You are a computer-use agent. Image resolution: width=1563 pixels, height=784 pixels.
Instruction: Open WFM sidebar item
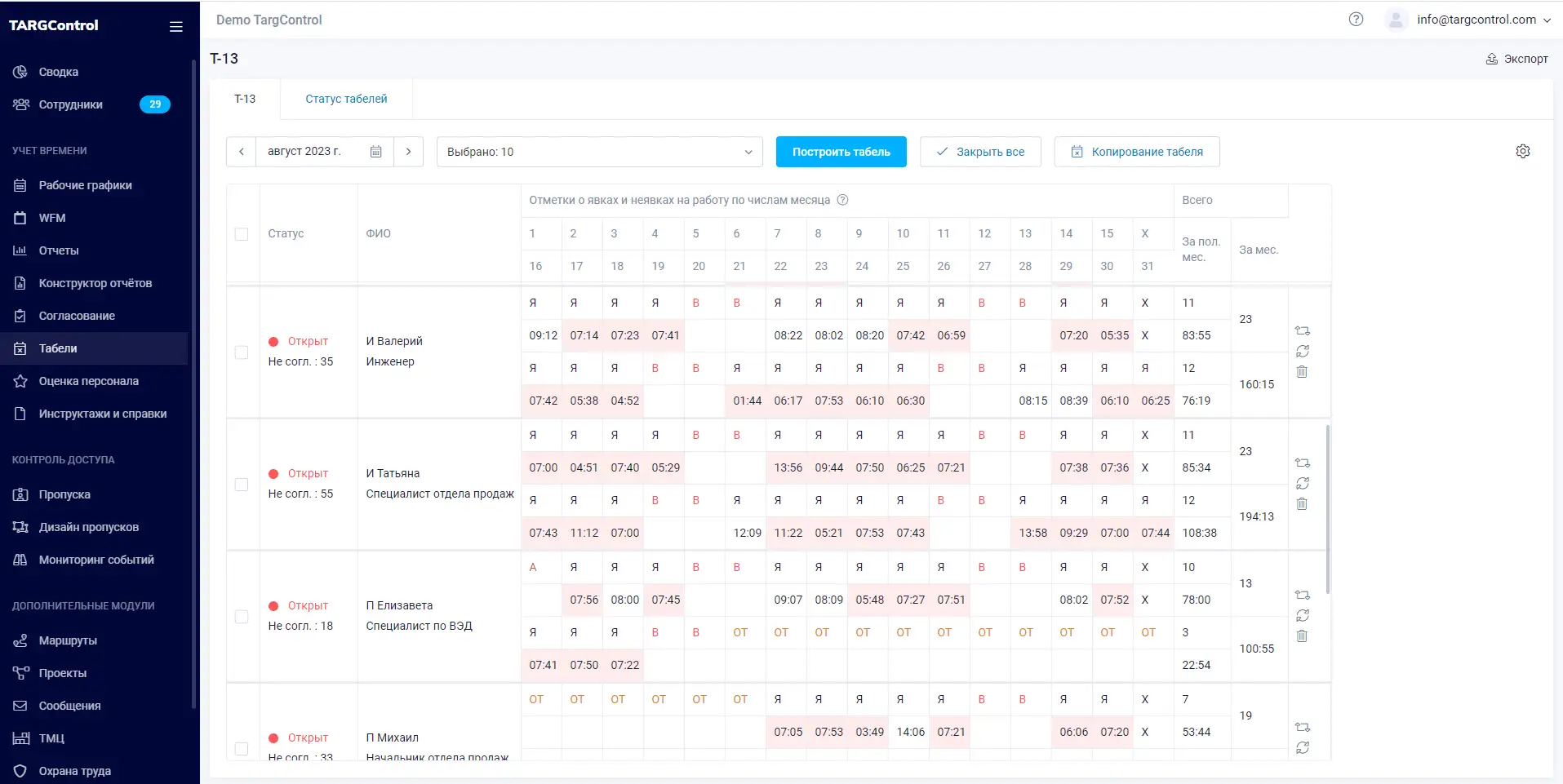click(x=94, y=218)
